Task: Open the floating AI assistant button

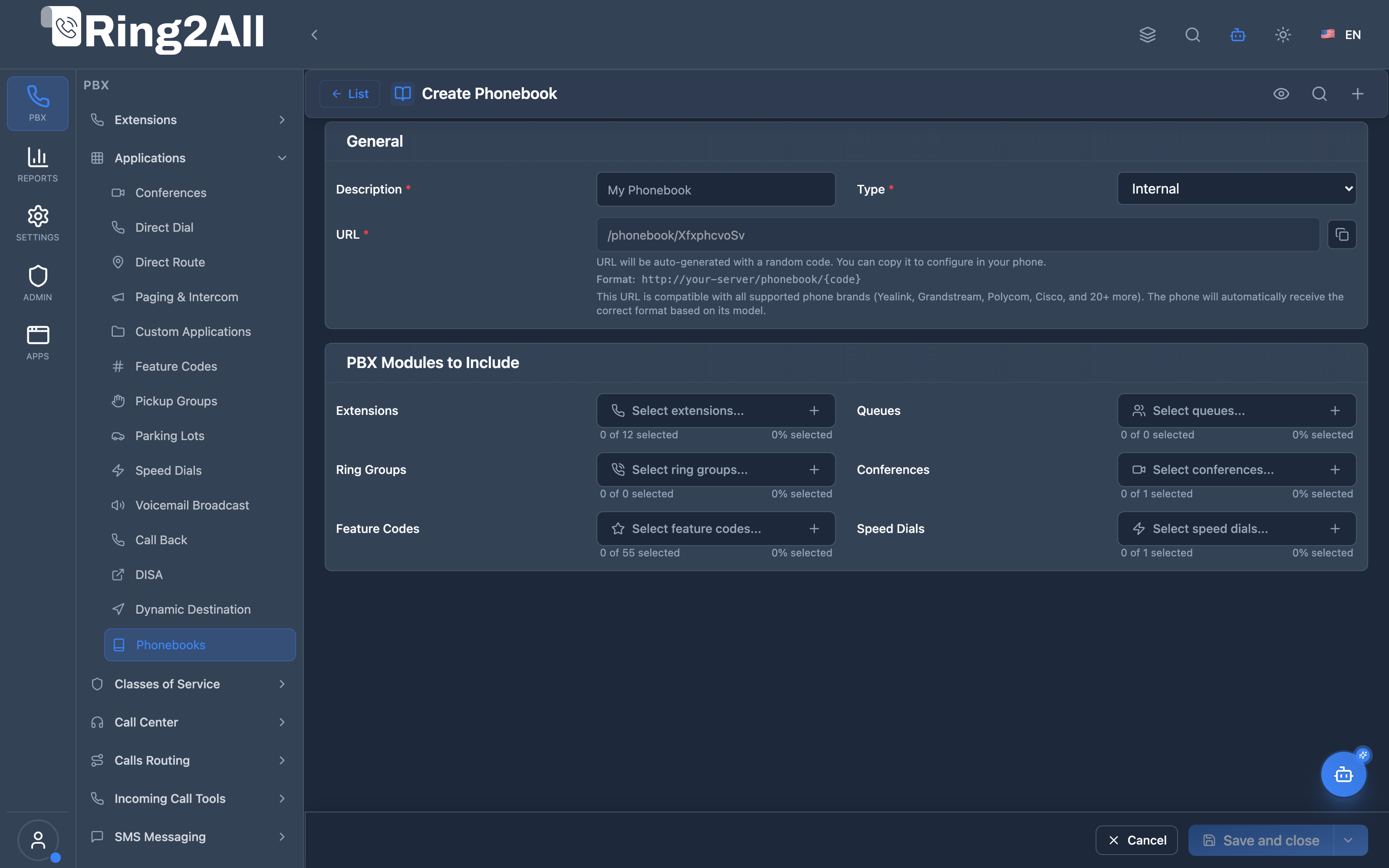Action: coord(1343,774)
